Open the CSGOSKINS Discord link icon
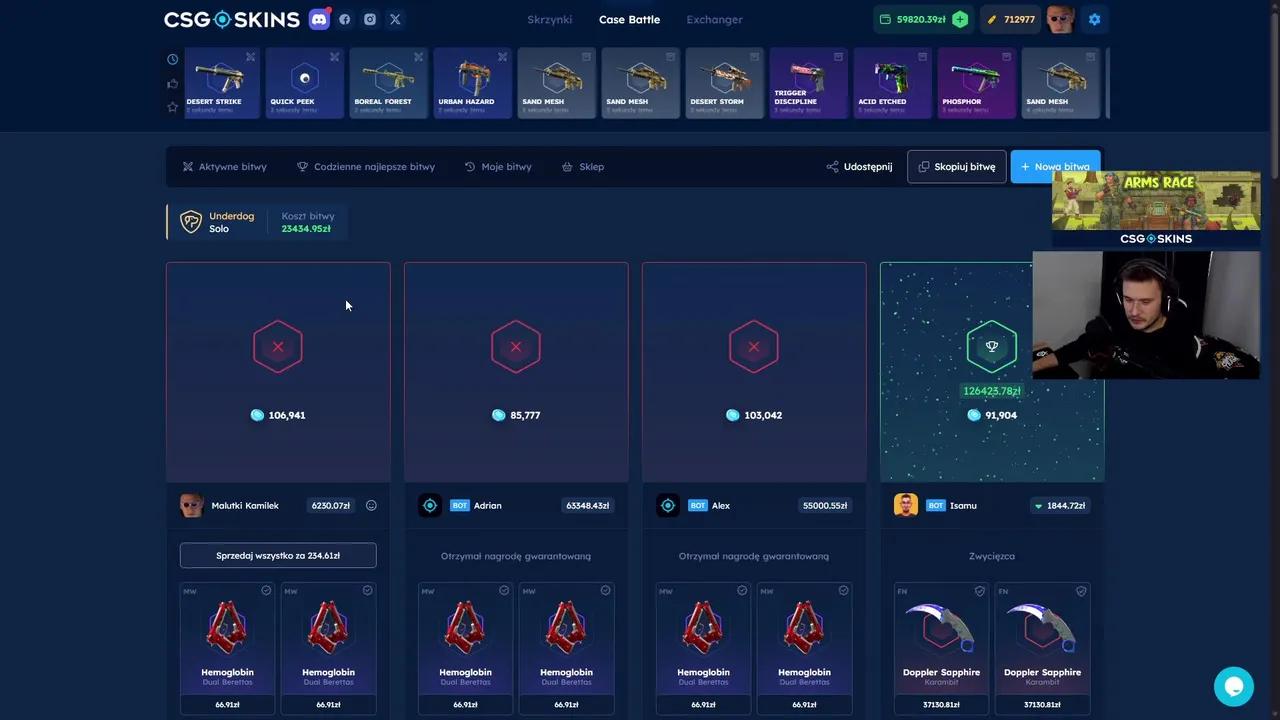This screenshot has width=1280, height=720. click(319, 19)
